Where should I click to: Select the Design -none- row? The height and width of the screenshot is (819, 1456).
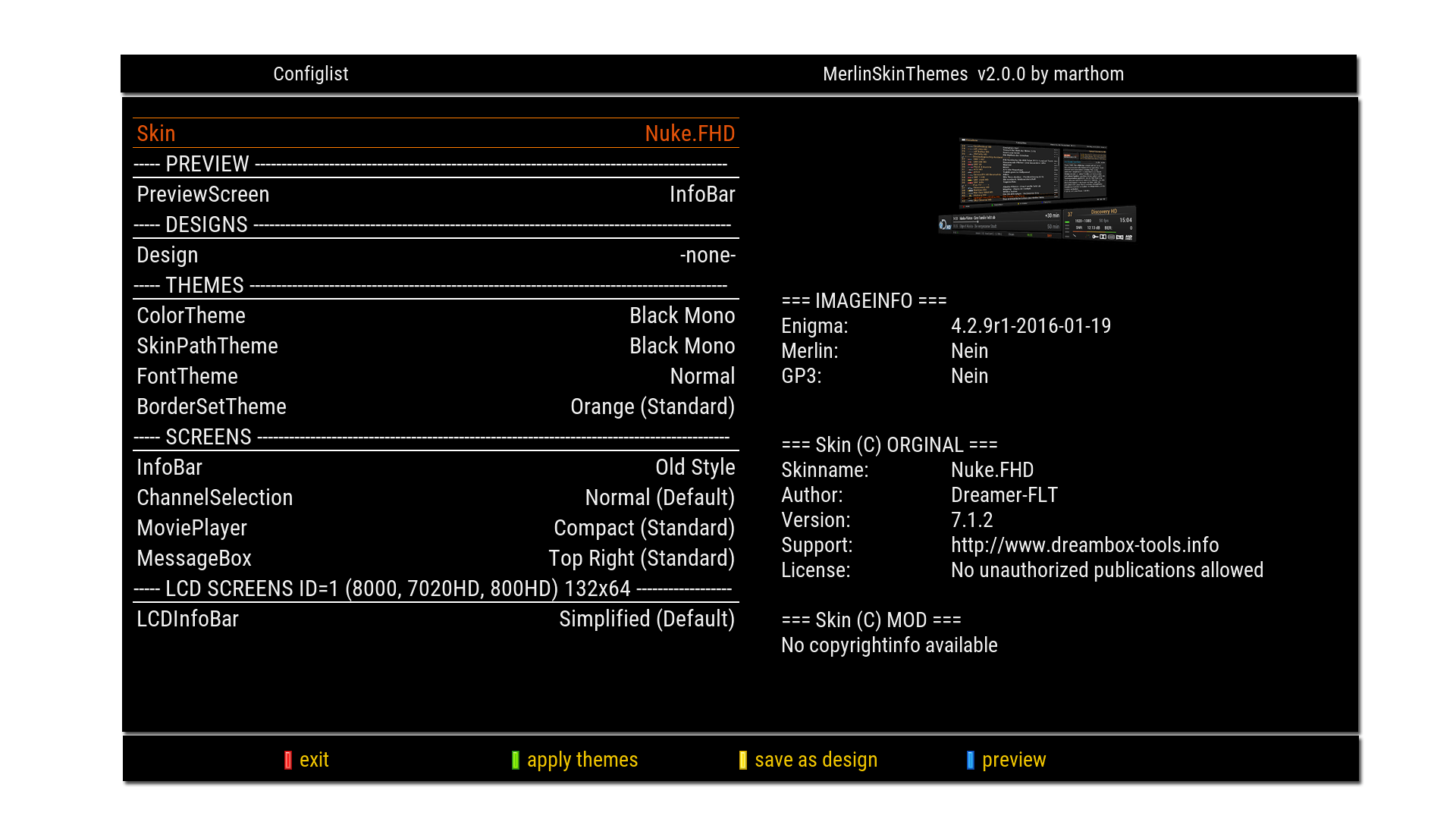pos(436,255)
